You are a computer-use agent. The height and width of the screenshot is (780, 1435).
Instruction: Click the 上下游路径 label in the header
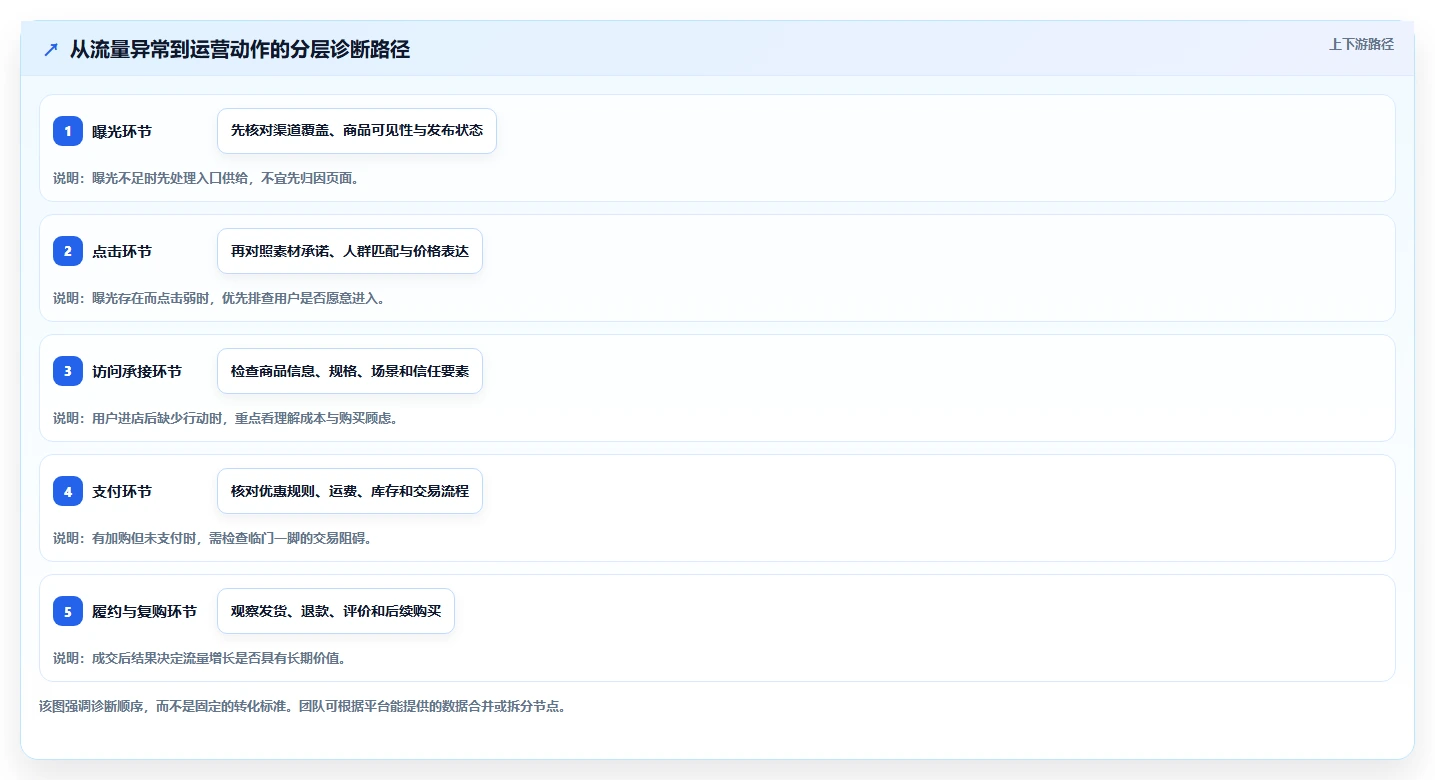pos(1361,44)
